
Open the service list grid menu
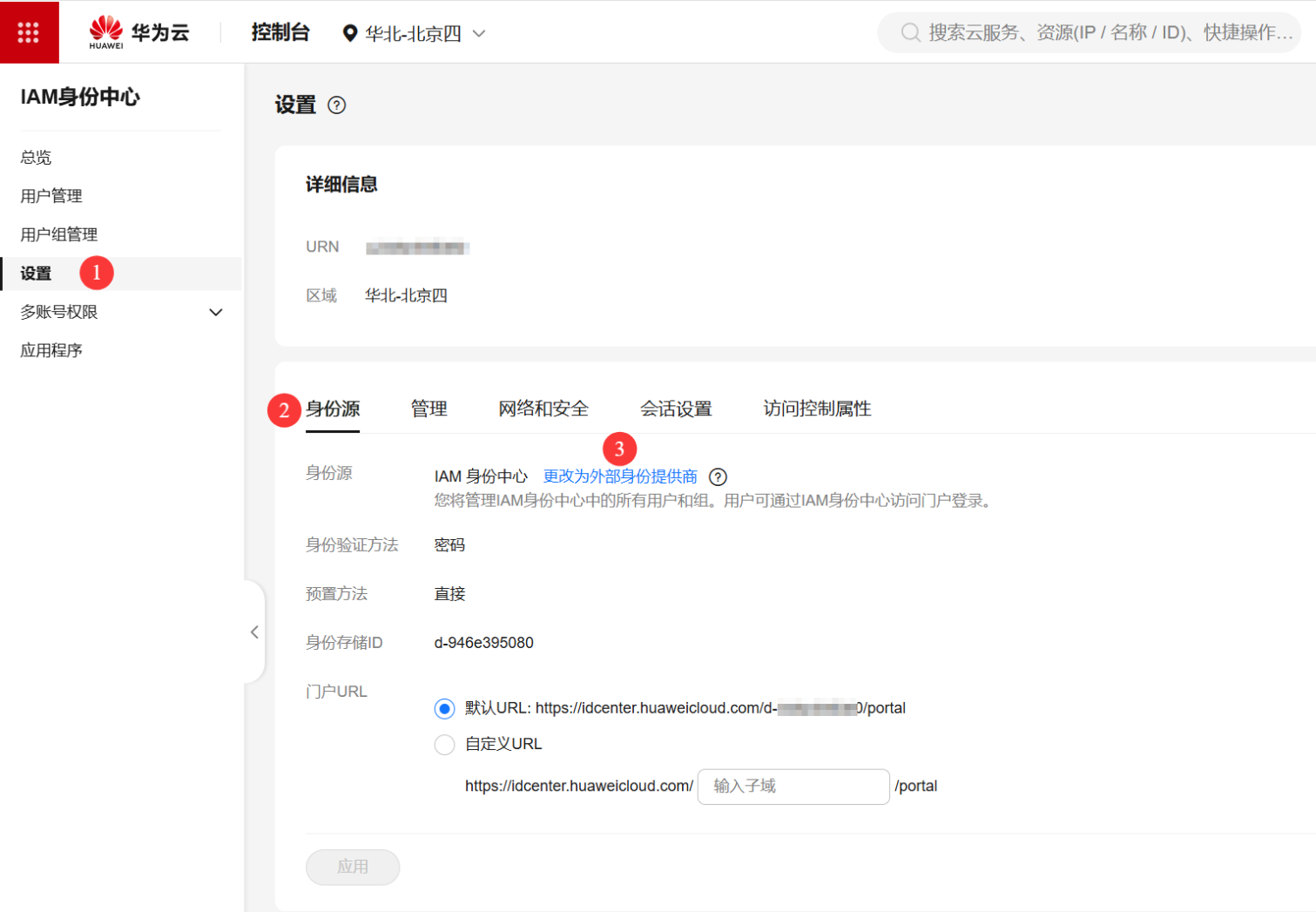[29, 32]
